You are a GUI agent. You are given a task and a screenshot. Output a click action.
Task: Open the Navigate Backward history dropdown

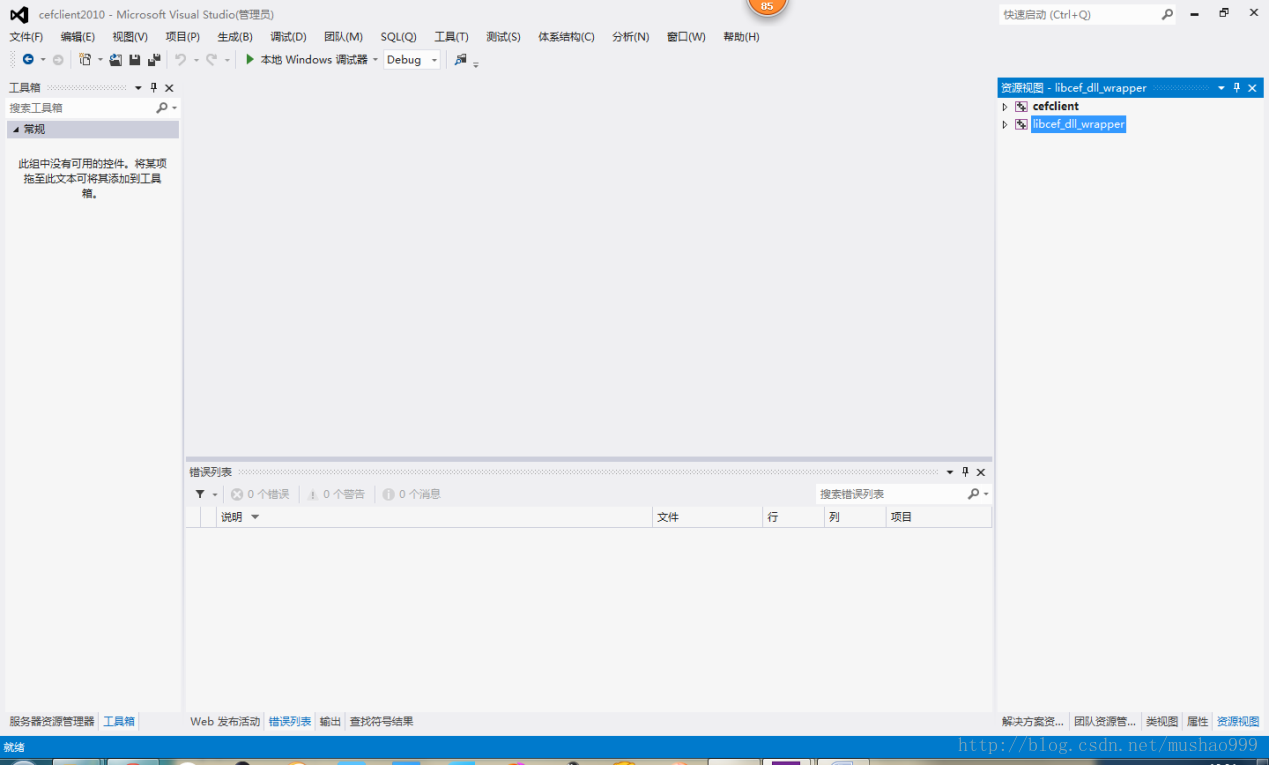[43, 60]
